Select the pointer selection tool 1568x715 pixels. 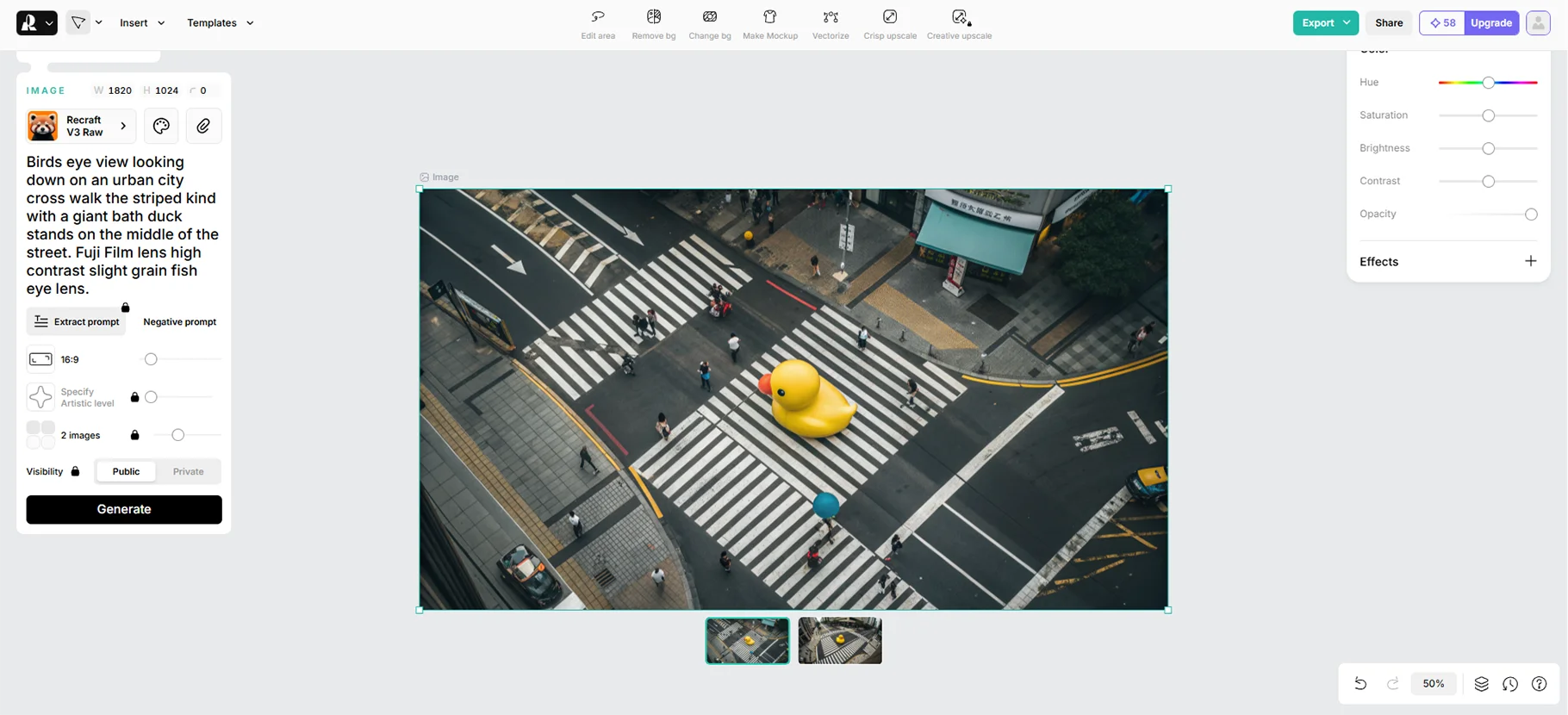(78, 23)
